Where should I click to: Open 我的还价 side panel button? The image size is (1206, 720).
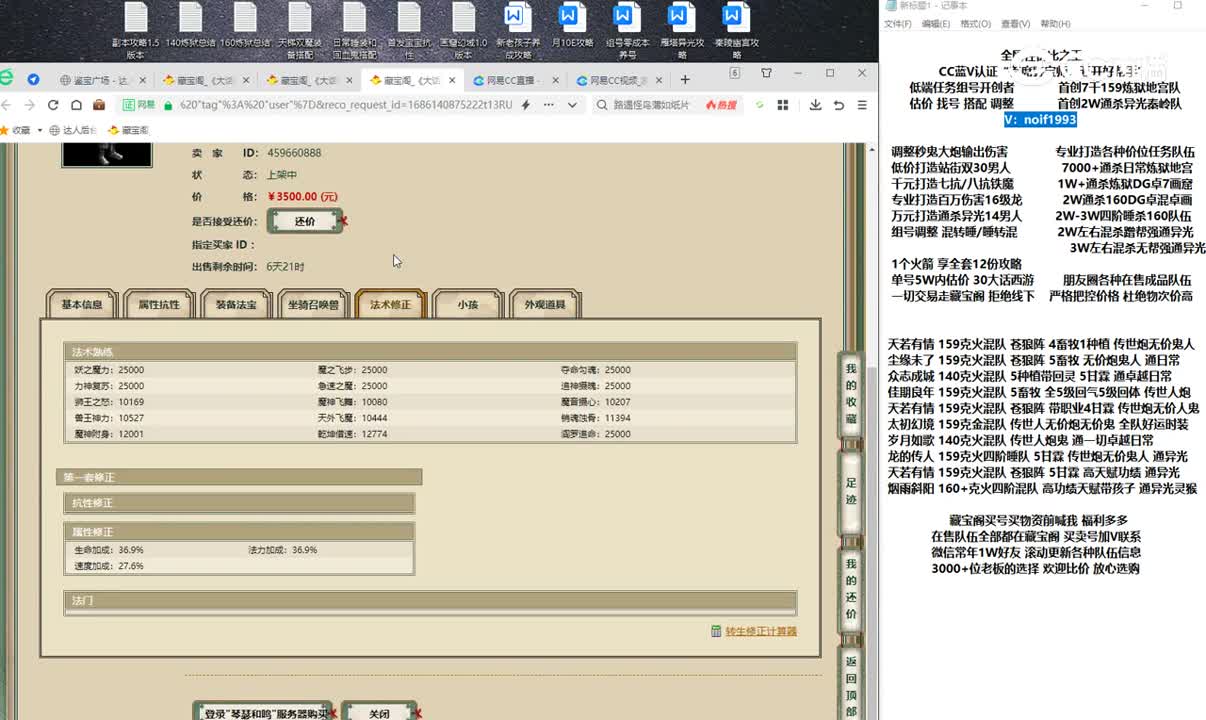(x=851, y=589)
